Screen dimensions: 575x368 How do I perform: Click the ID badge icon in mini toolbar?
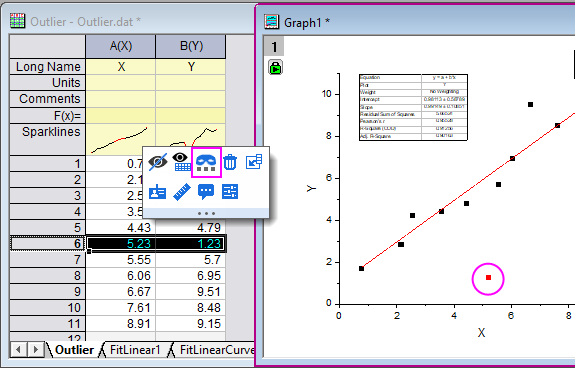[158, 192]
